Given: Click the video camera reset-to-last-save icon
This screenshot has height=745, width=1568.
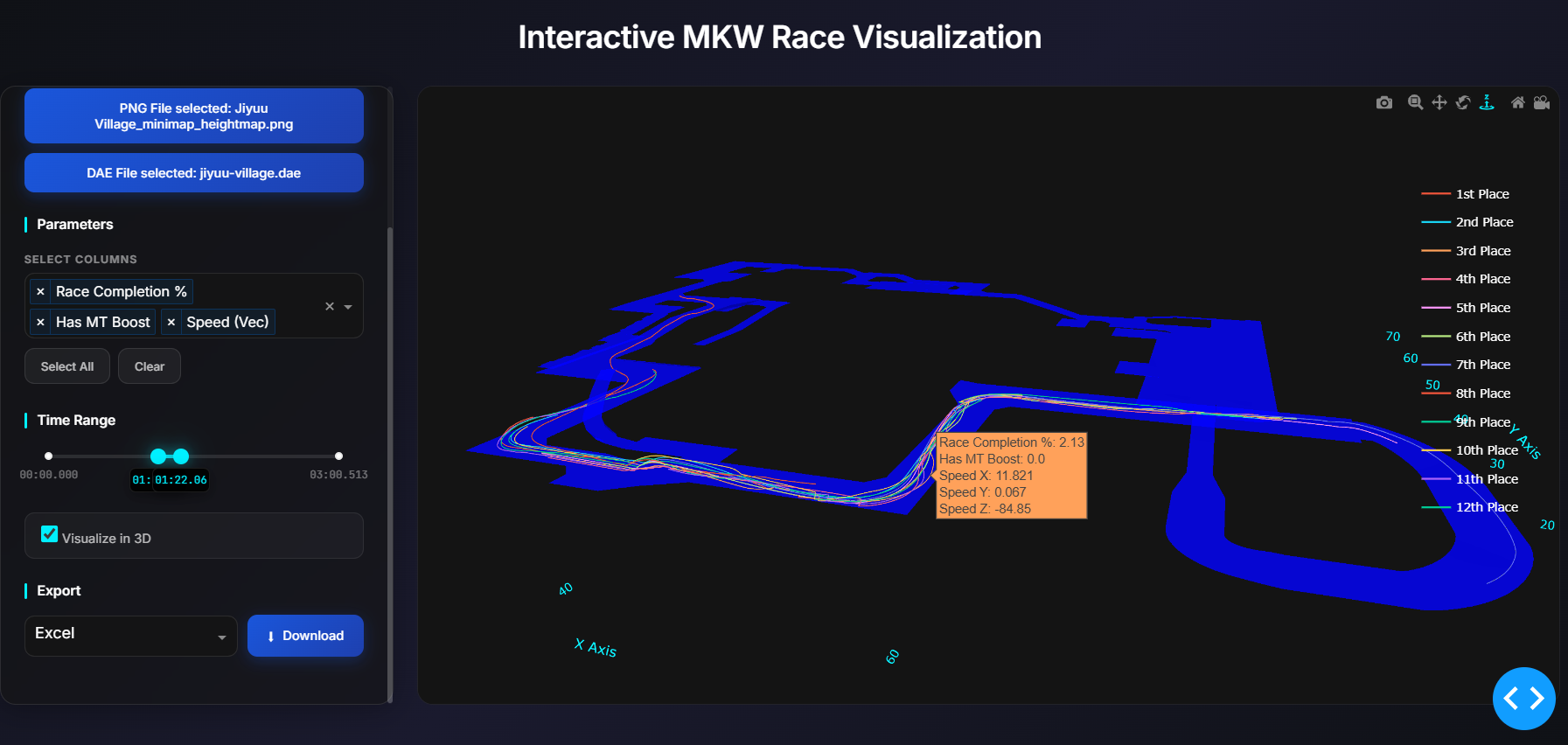Looking at the screenshot, I should click(1542, 103).
